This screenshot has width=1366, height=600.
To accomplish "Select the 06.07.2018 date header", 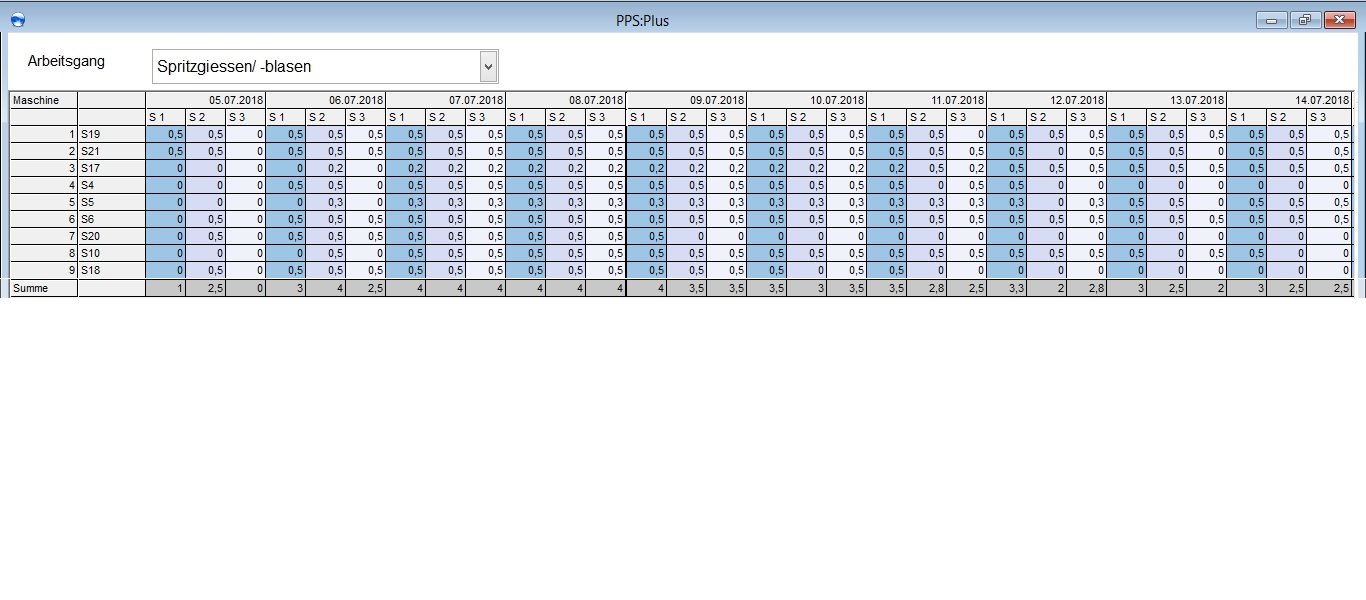I will point(326,100).
